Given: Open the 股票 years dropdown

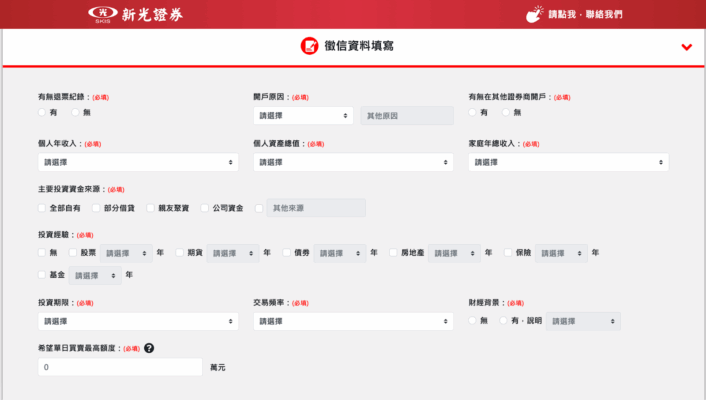Looking at the screenshot, I should coord(126,253).
